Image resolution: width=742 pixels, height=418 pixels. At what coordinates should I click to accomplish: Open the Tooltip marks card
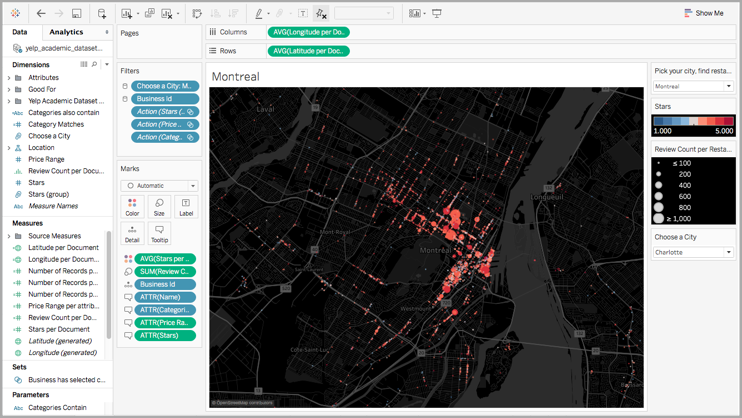pos(159,233)
